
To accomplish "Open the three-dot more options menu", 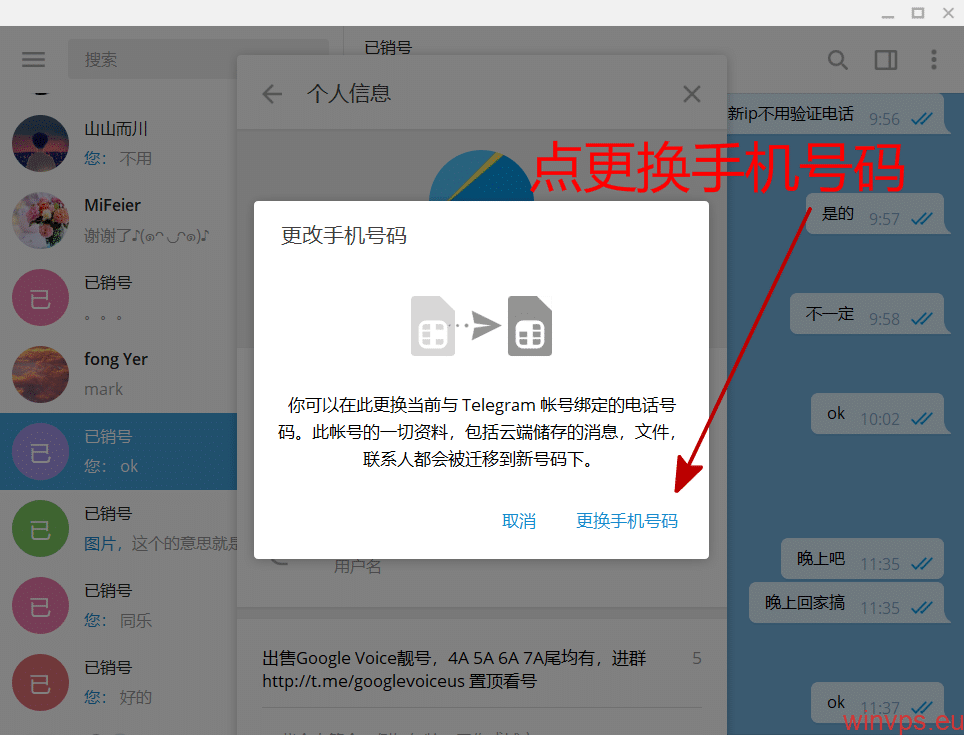I will pyautogui.click(x=933, y=60).
